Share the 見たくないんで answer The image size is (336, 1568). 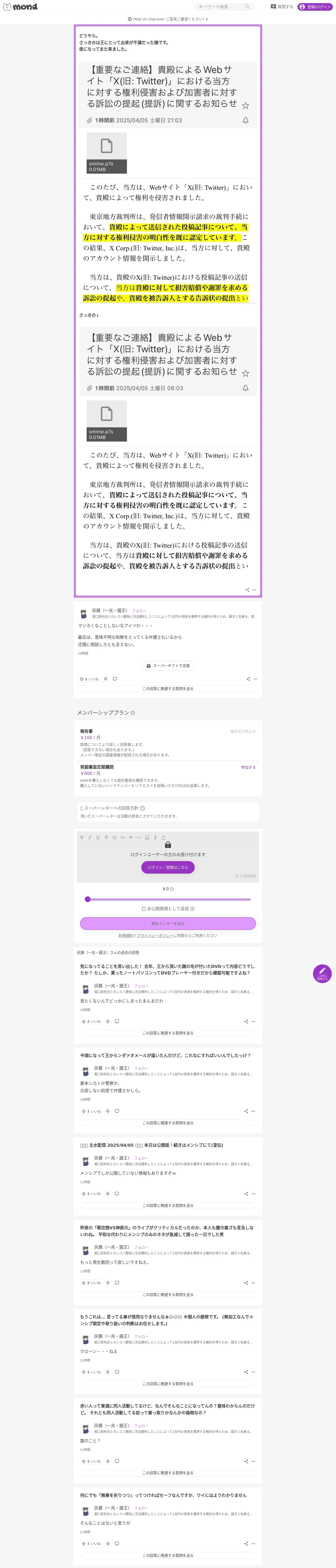(246, 1021)
